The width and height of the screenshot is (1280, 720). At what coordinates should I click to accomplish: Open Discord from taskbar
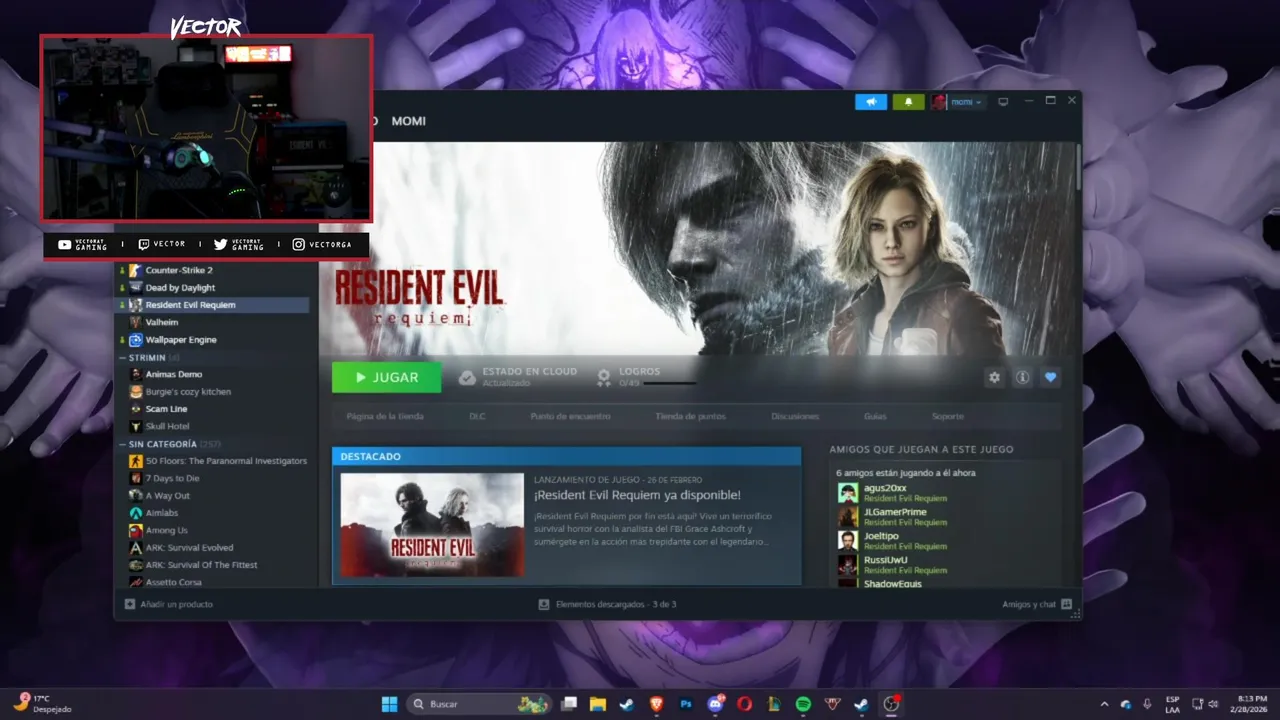tap(715, 704)
